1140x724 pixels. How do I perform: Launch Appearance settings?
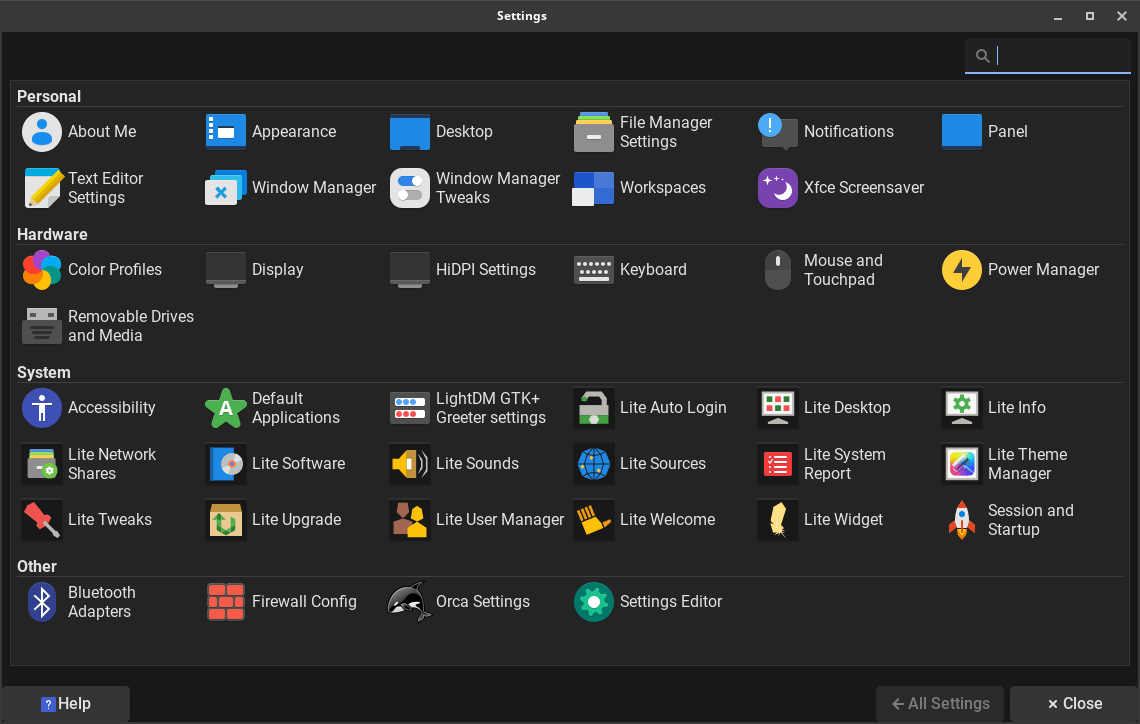272,132
